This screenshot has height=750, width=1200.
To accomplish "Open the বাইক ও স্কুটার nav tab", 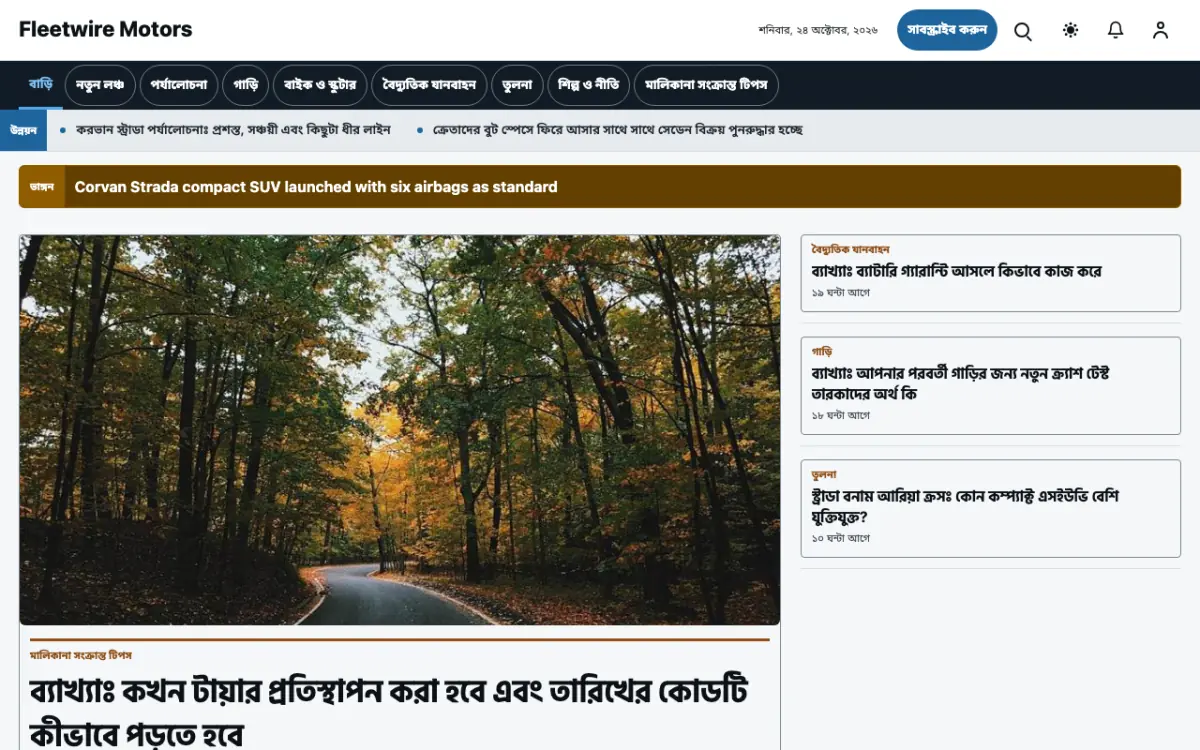I will coord(320,85).
